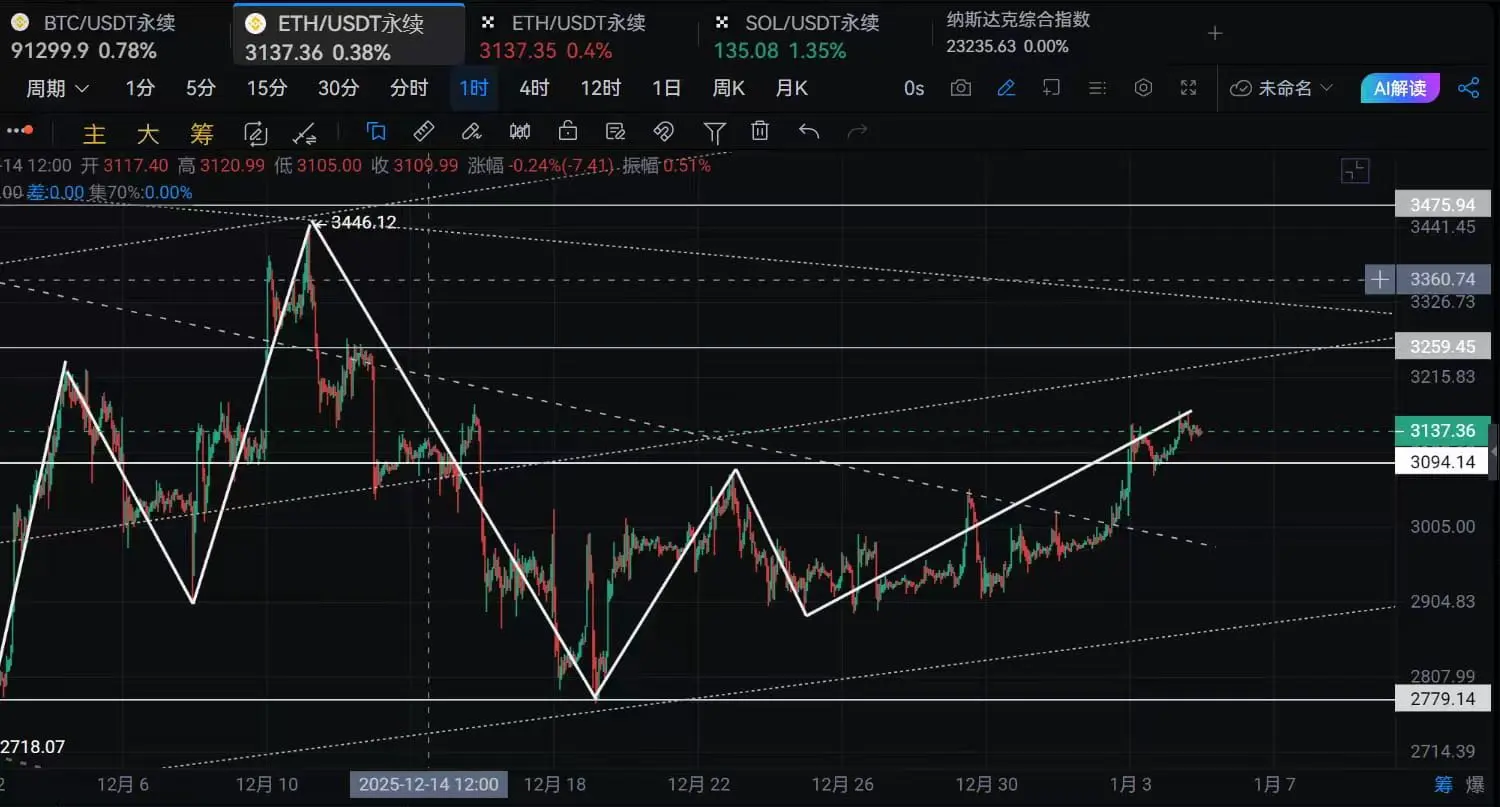Click the 1月 3 date on time axis
The image size is (1500, 807).
(1129, 784)
